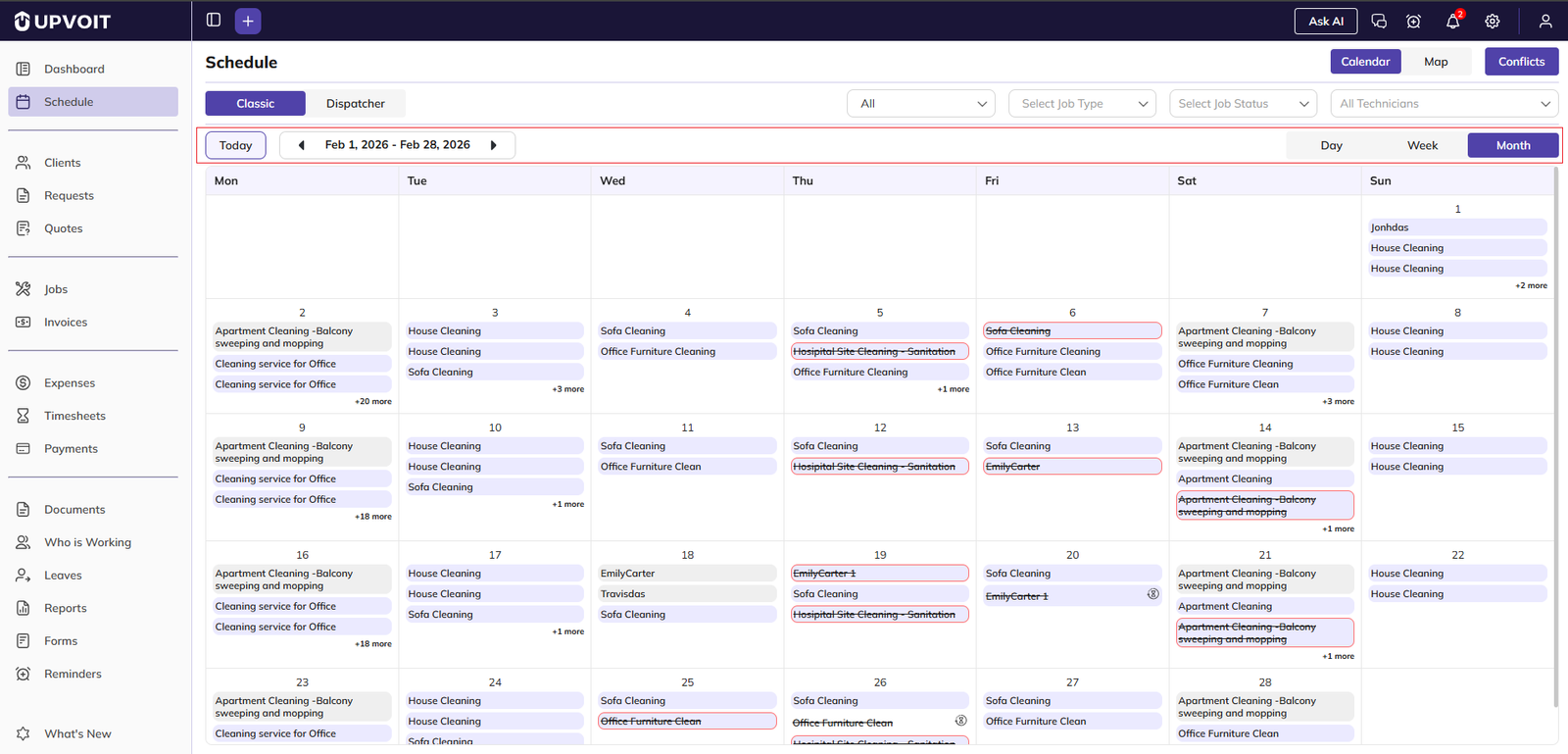This screenshot has width=1568, height=754.
Task: Open Invoices in the sidebar
Action: pos(66,322)
